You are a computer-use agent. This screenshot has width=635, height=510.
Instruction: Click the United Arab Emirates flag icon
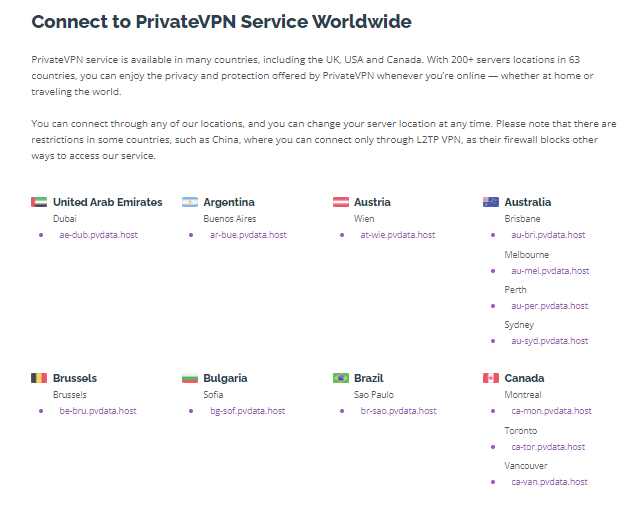39,202
